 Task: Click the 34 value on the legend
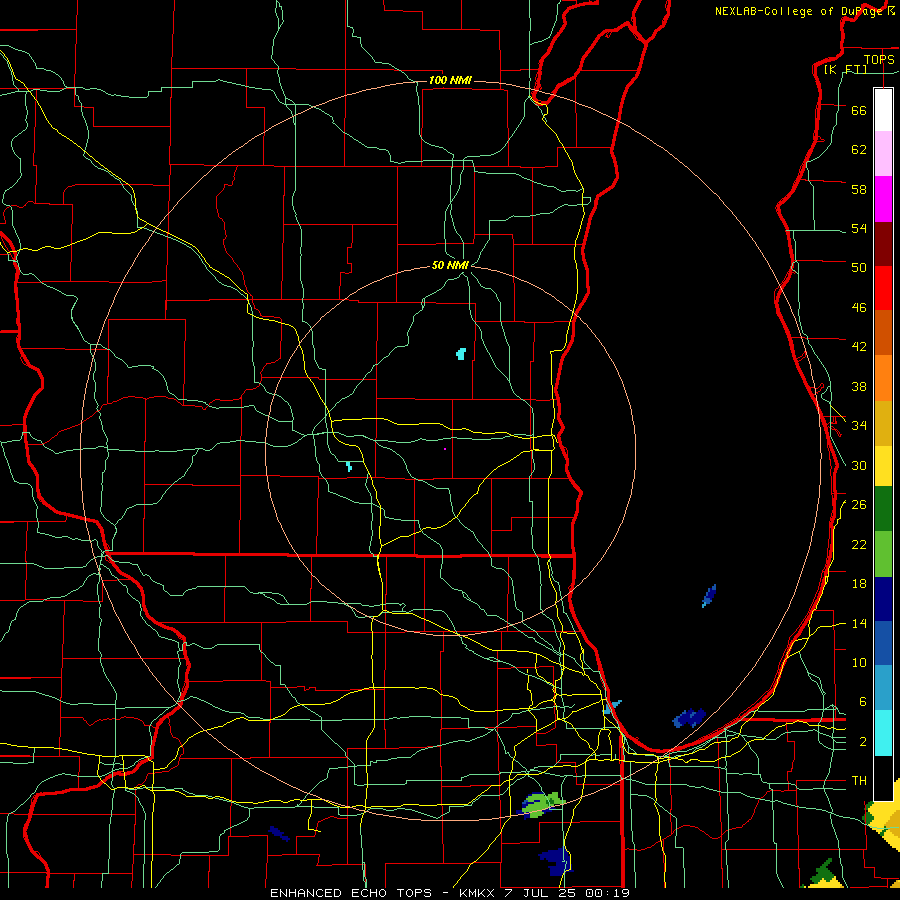coord(859,425)
